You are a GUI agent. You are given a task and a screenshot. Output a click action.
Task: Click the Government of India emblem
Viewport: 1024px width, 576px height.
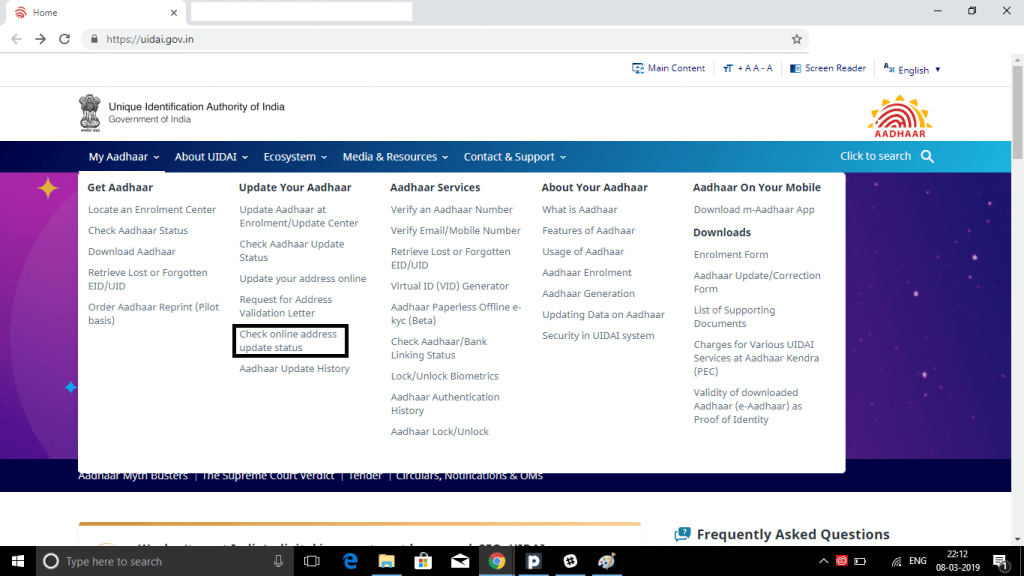click(91, 112)
